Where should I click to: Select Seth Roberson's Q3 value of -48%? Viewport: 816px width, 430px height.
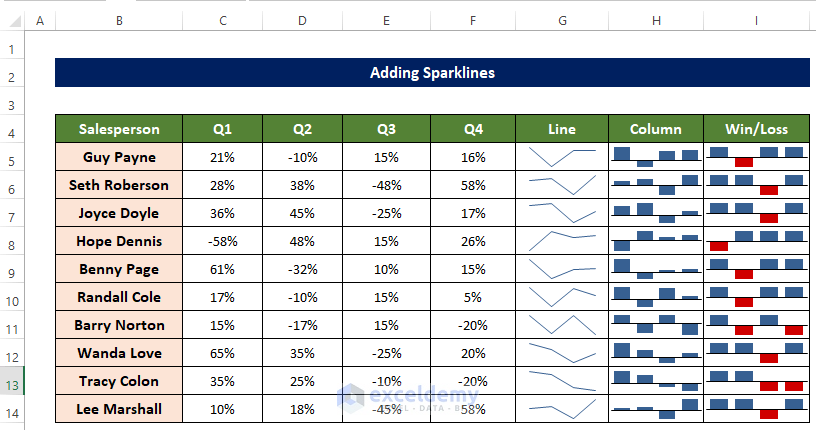pos(387,185)
